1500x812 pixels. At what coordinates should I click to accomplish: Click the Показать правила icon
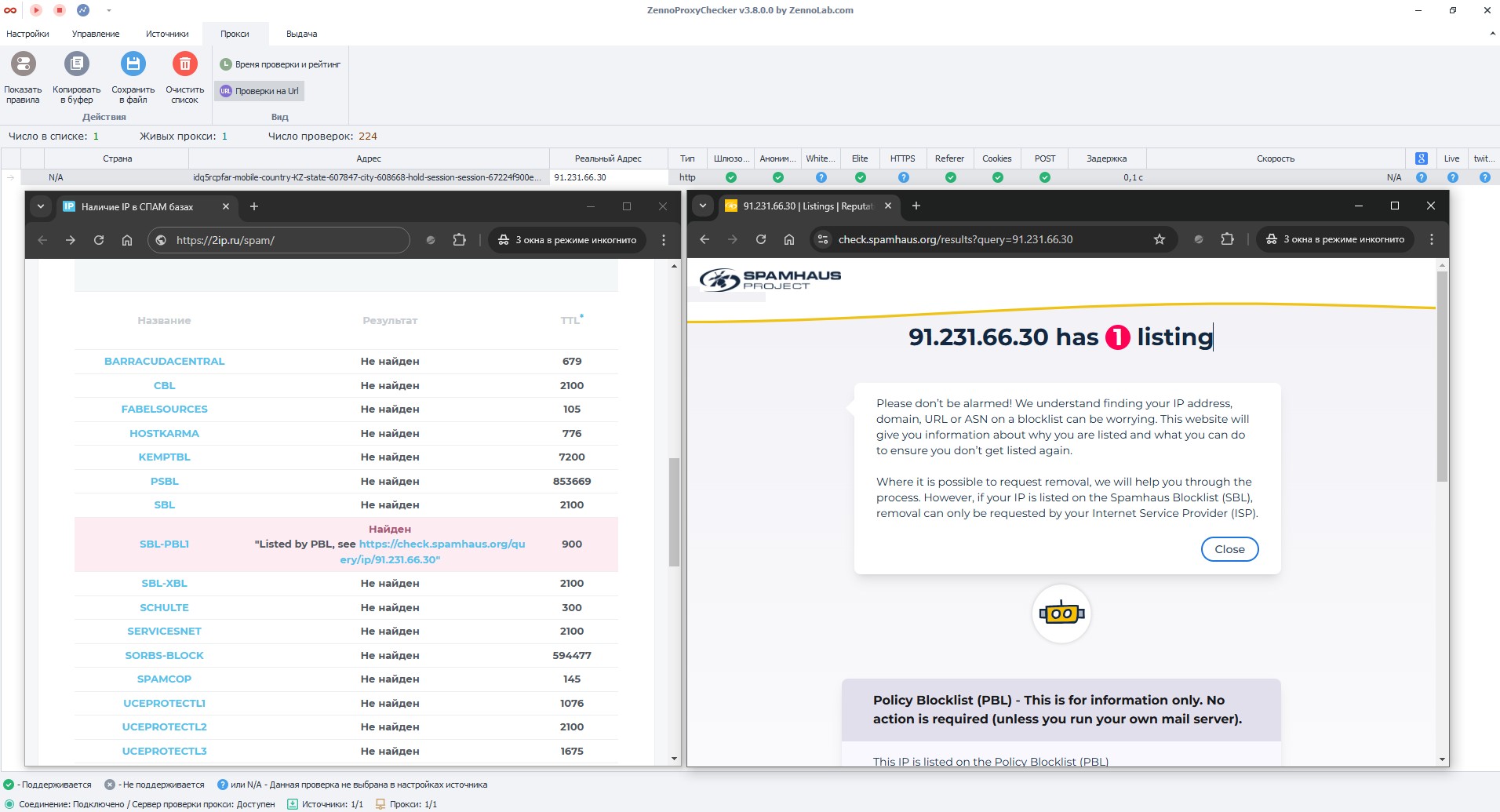click(x=24, y=64)
